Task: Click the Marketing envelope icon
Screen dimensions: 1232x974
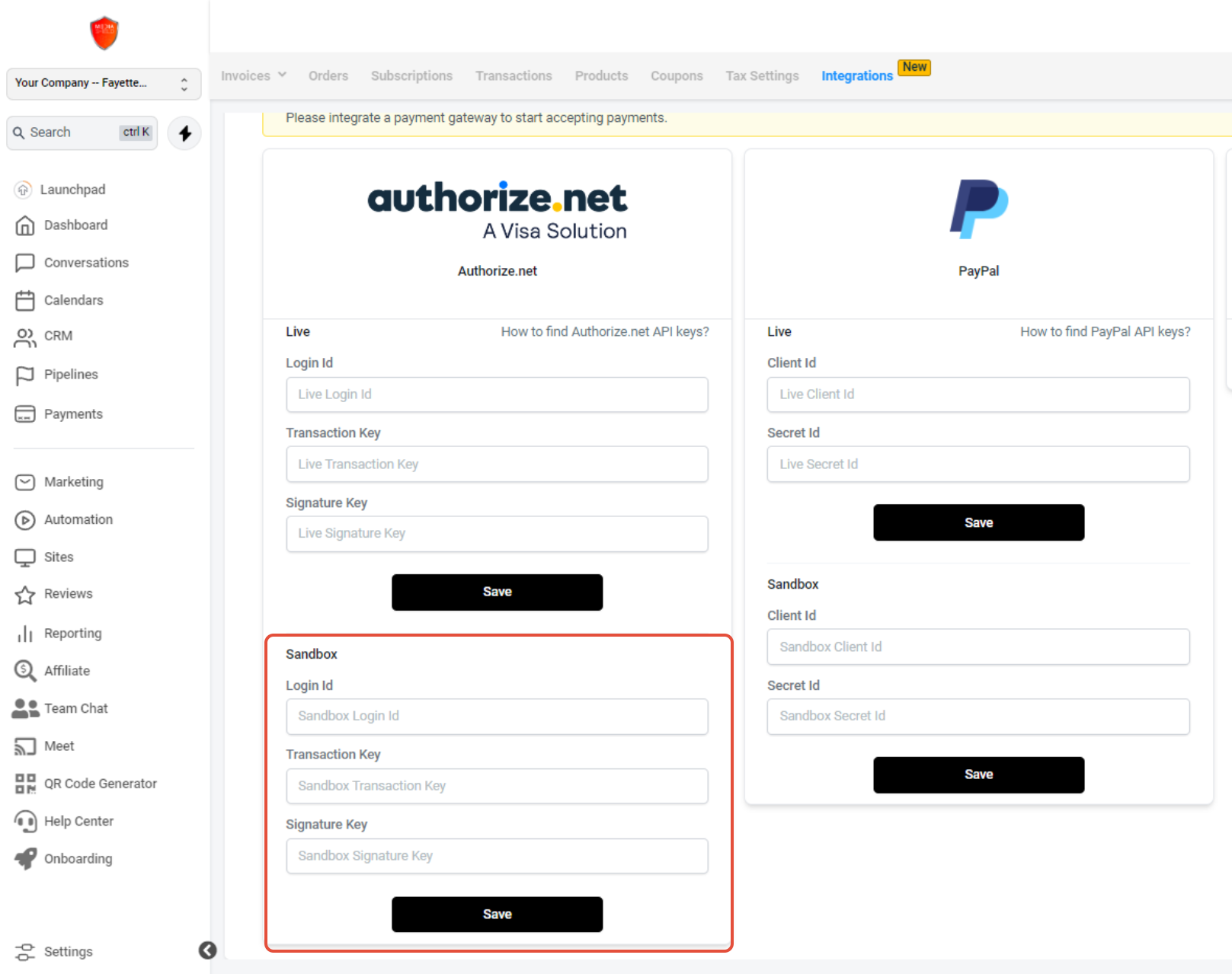Action: [25, 482]
